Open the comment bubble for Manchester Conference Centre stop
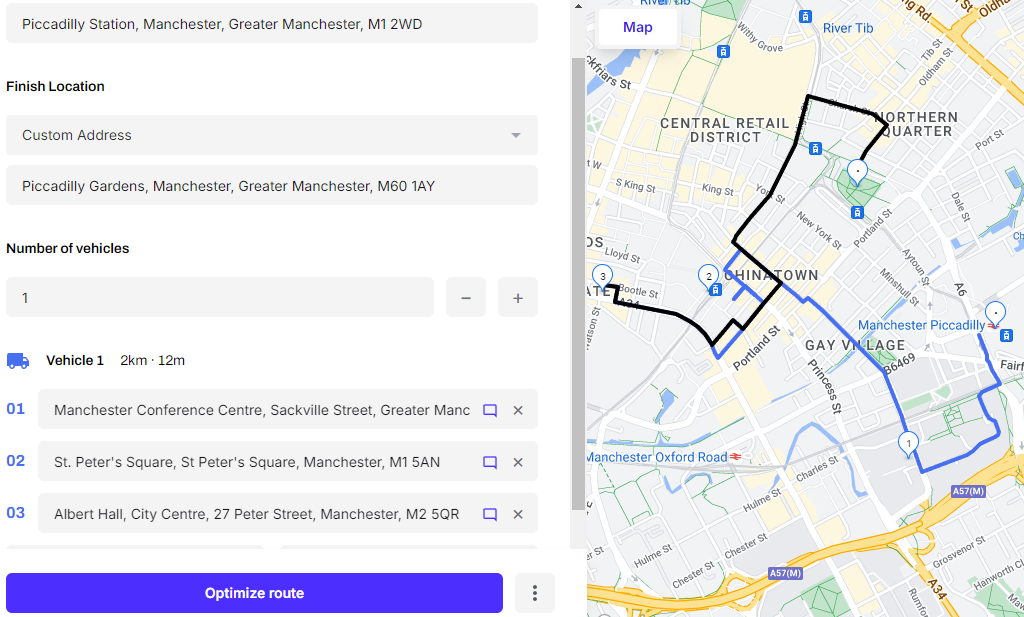 489,409
